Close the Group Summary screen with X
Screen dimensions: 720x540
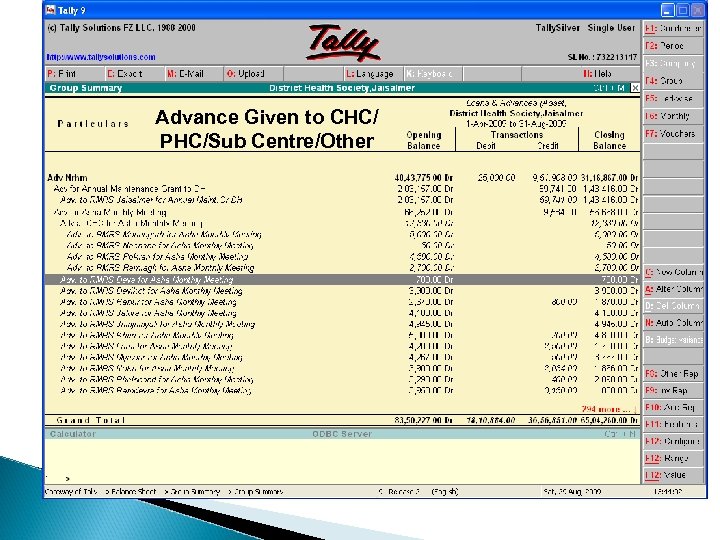coord(635,88)
